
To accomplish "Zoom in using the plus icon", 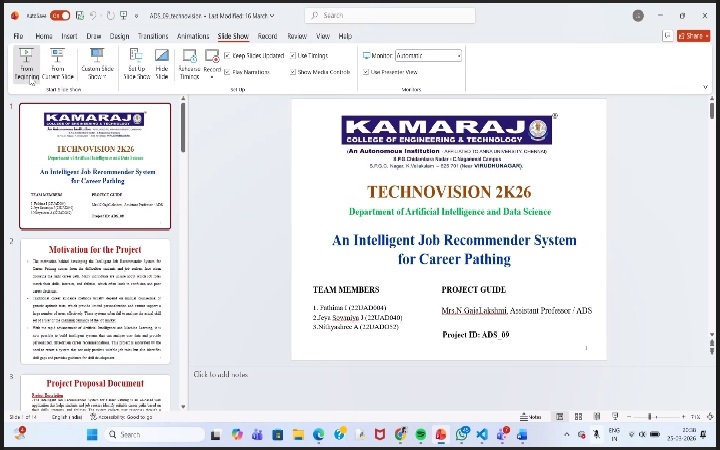I will (x=683, y=416).
